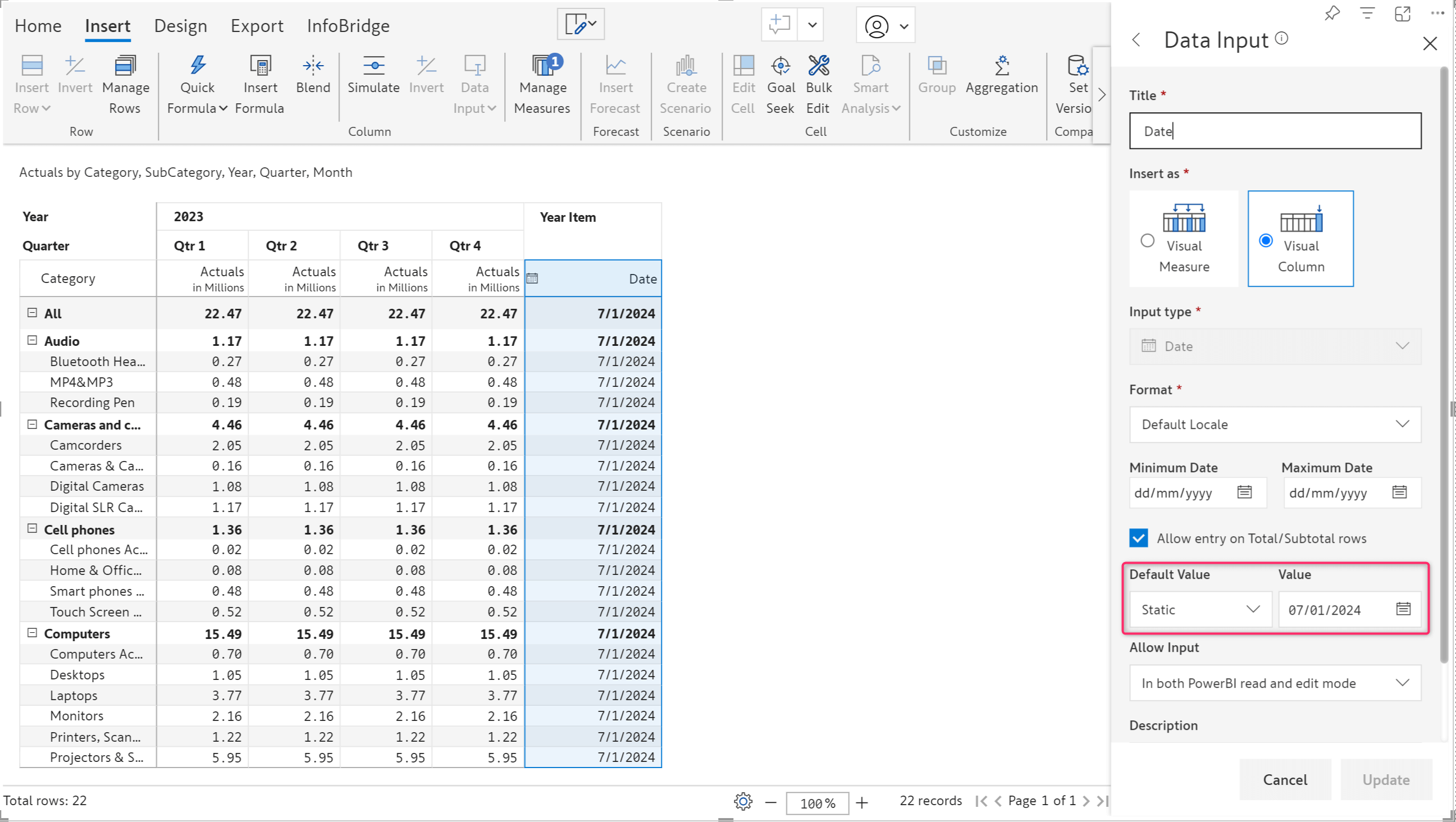Toggle Allow entry on Total/Subtotal rows

point(1139,538)
